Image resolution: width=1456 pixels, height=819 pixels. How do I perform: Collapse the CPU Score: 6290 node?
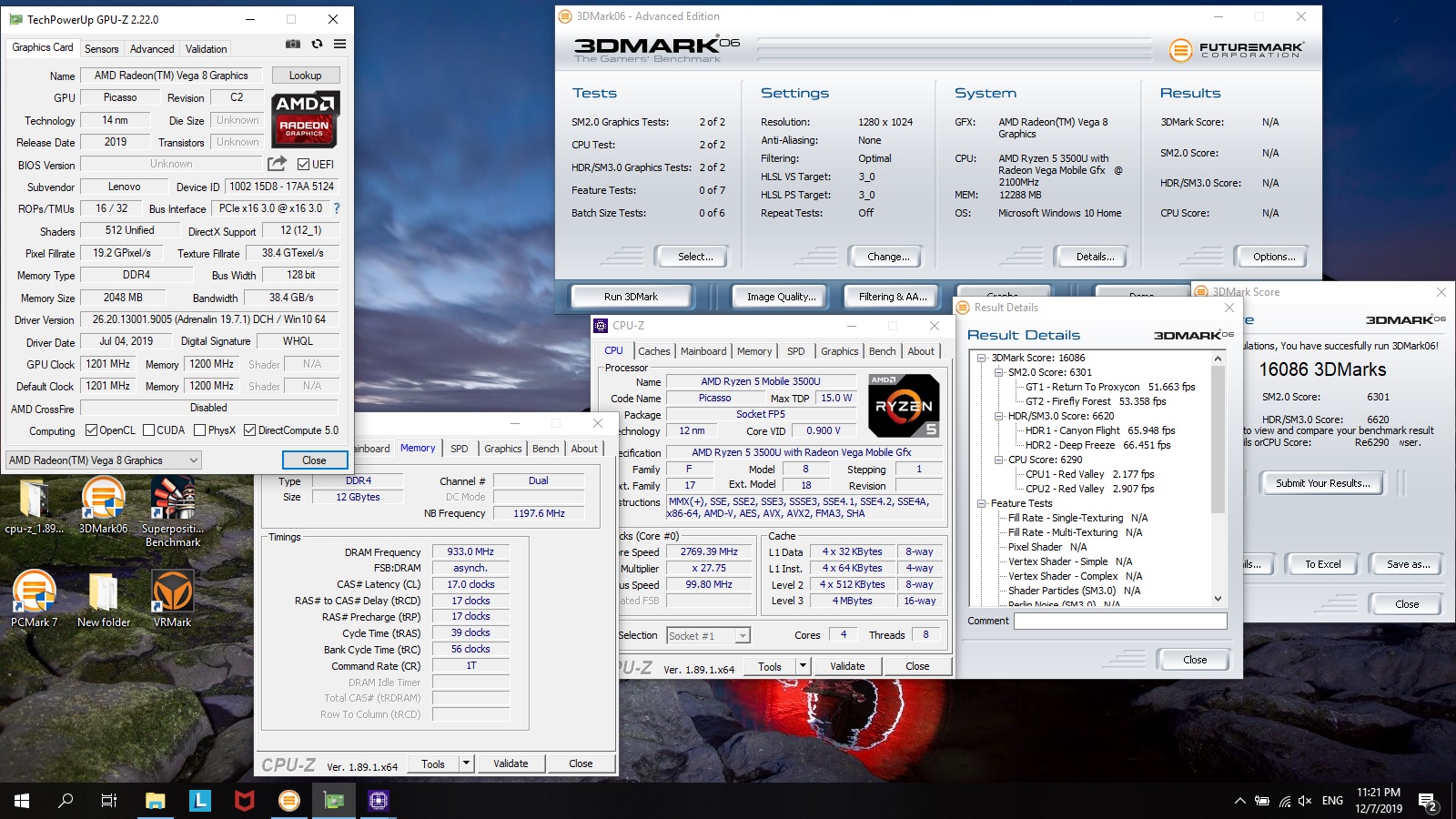(998, 460)
